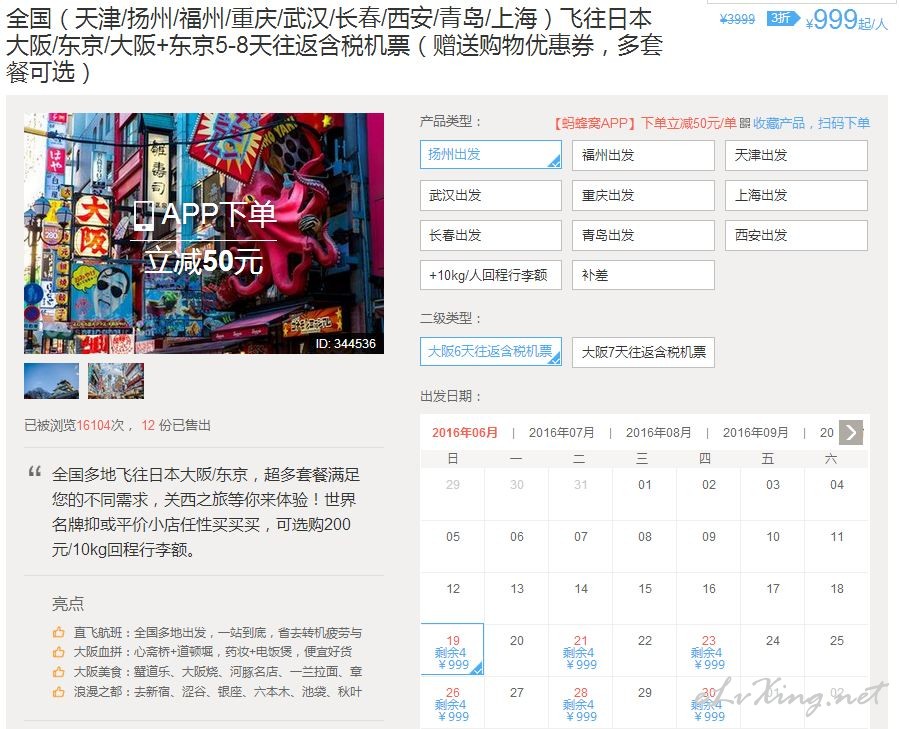Click the opening quotation mark icon

coord(34,472)
